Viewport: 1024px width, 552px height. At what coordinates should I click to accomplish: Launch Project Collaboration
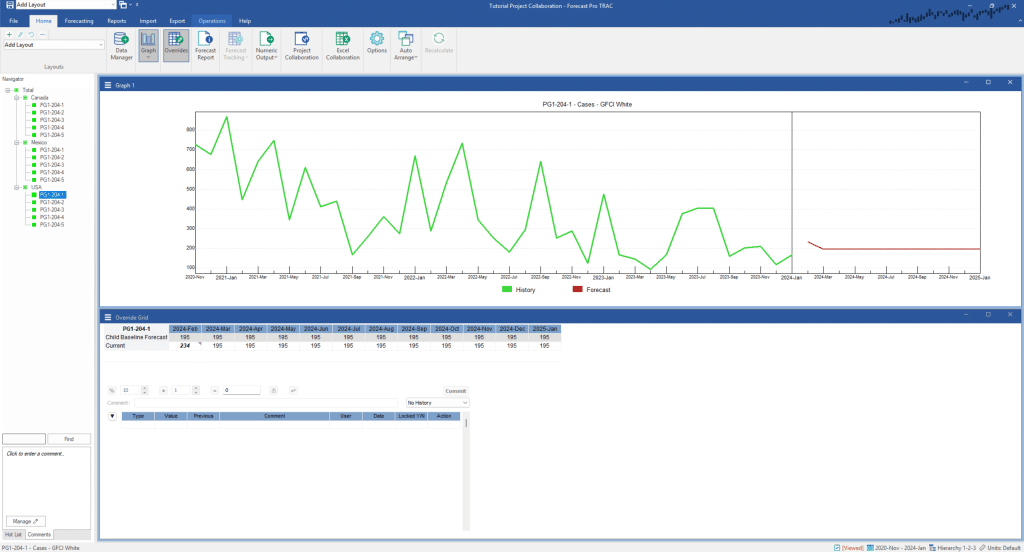tap(301, 44)
